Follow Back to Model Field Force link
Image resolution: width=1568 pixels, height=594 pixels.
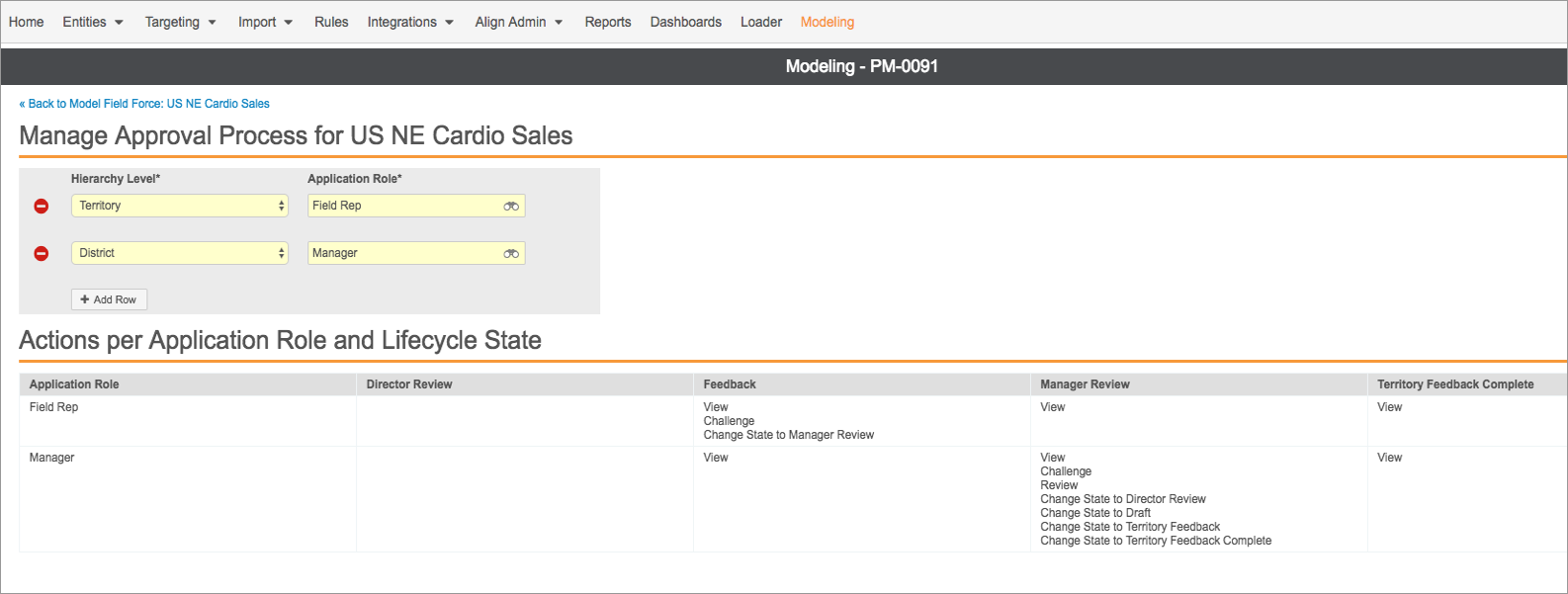click(144, 104)
